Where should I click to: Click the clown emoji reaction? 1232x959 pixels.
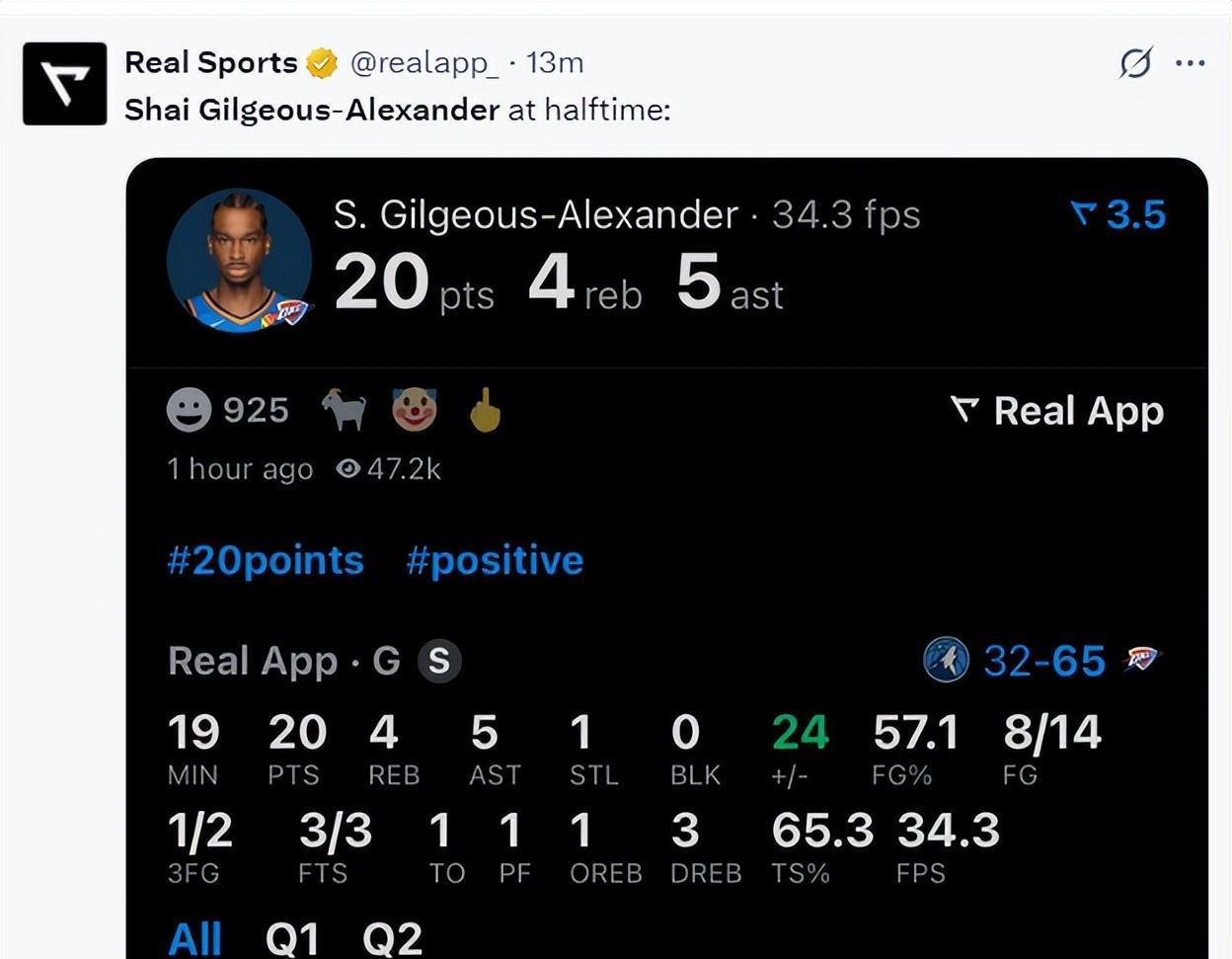(415, 409)
